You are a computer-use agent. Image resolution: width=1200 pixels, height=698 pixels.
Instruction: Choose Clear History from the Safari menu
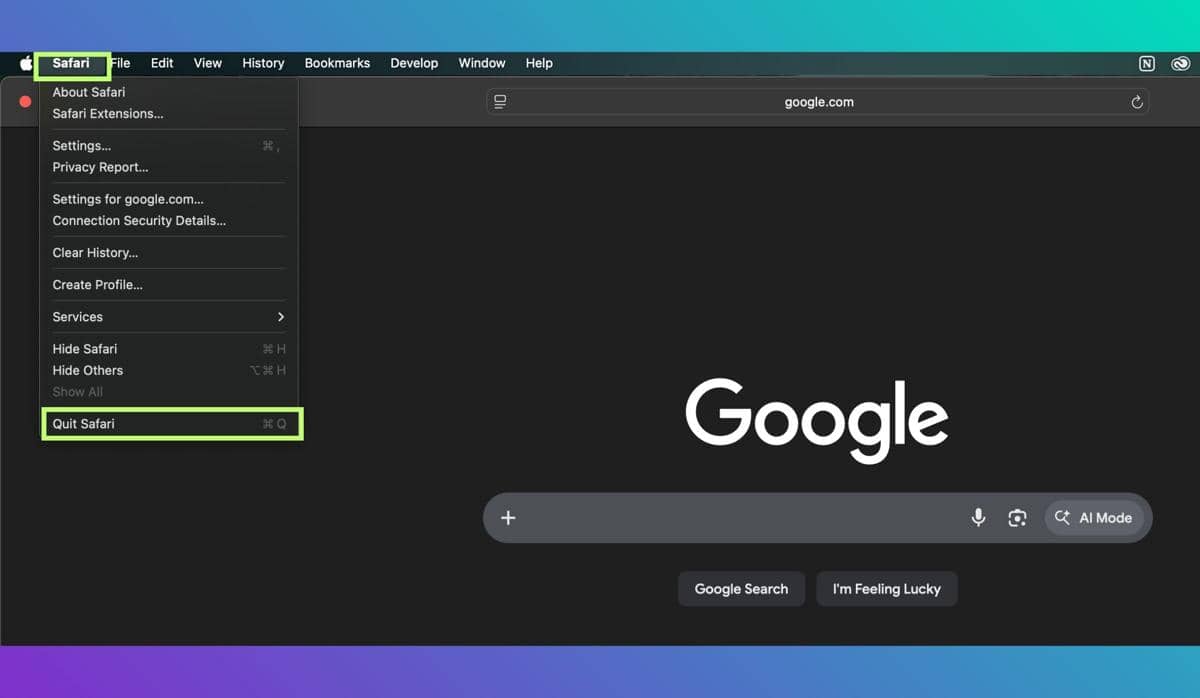tap(95, 252)
